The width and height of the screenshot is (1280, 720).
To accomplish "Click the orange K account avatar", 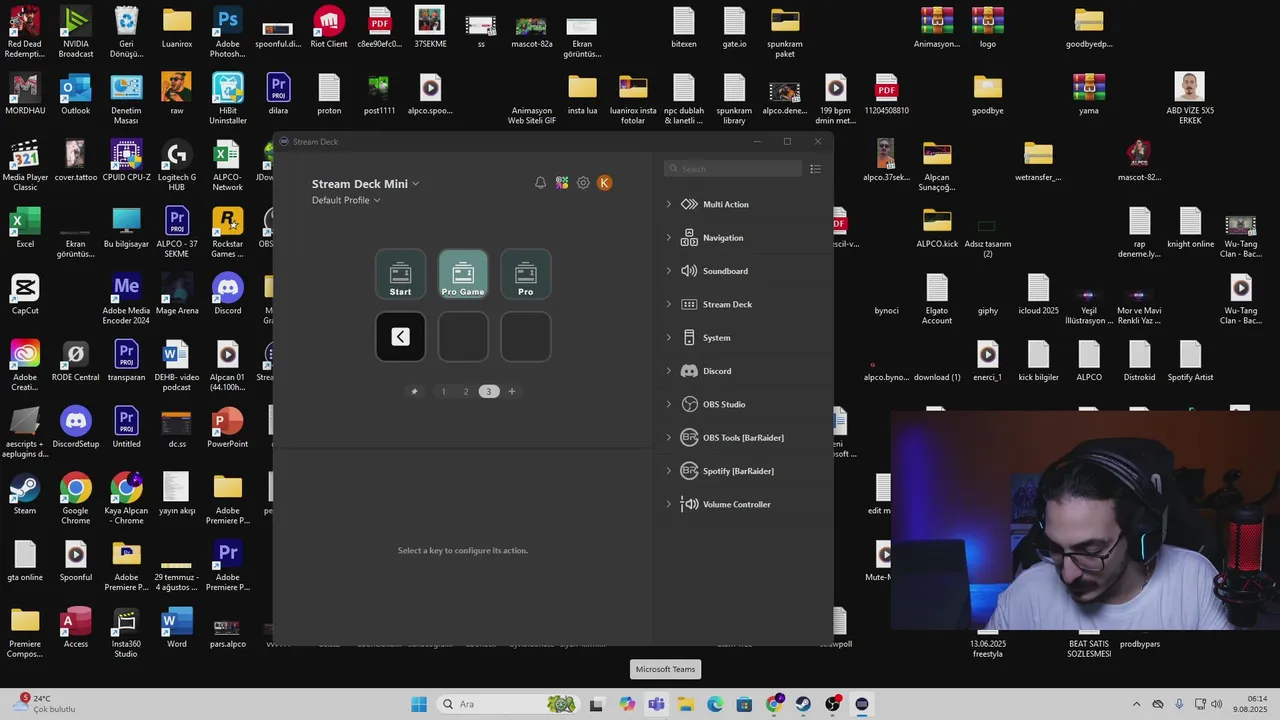I will 604,183.
